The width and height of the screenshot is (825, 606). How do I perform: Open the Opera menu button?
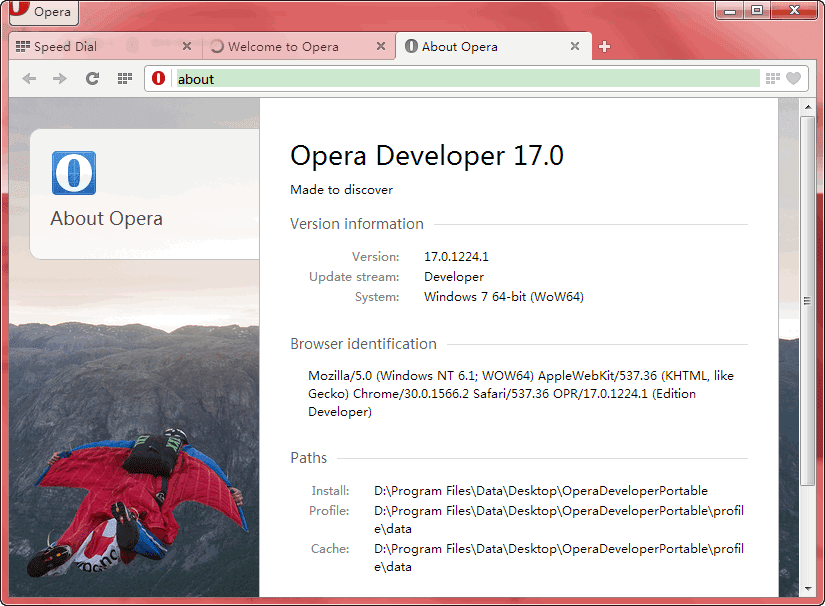pyautogui.click(x=42, y=12)
